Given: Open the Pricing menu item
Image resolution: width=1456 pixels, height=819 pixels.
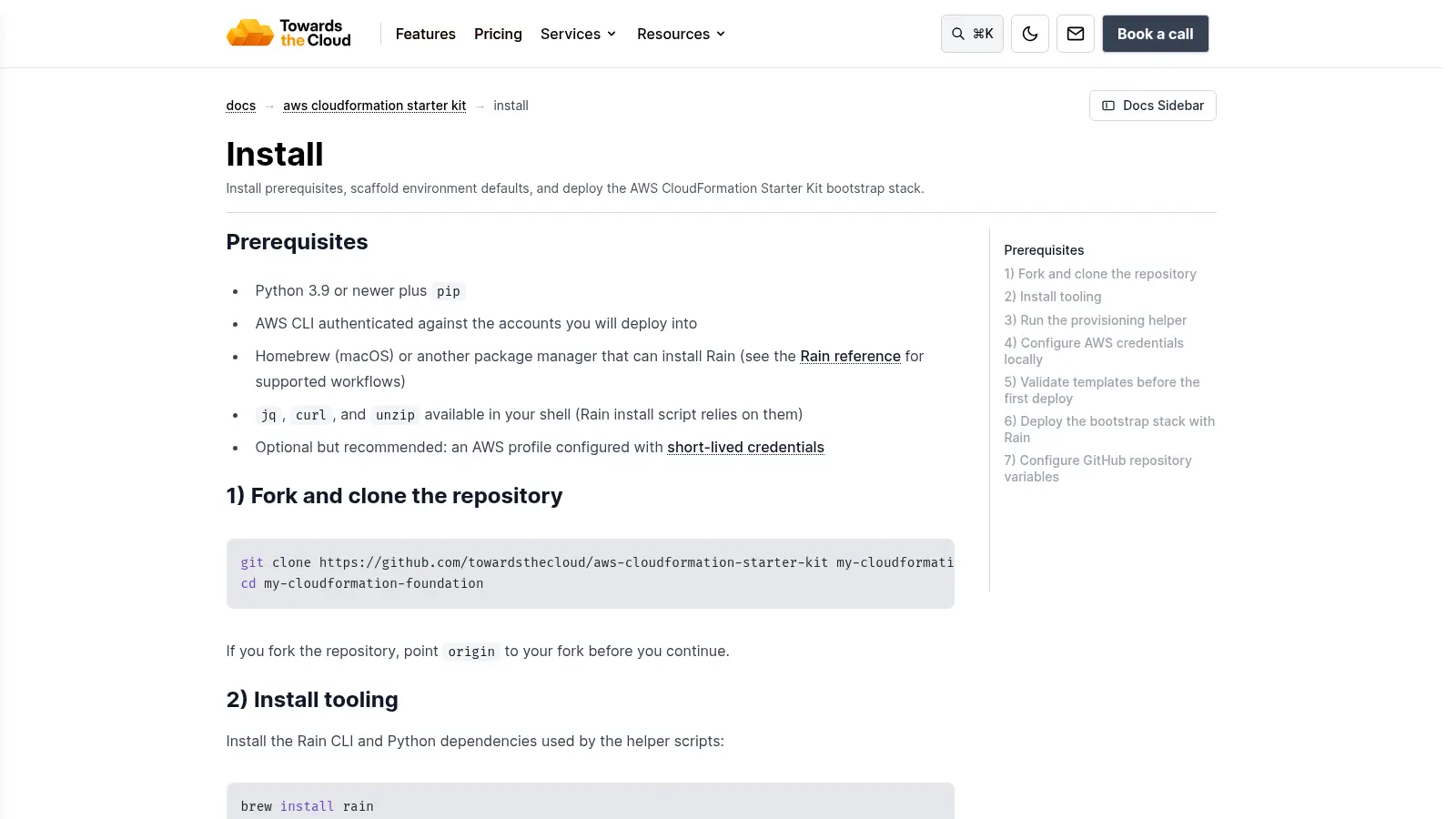Looking at the screenshot, I should coord(498,34).
